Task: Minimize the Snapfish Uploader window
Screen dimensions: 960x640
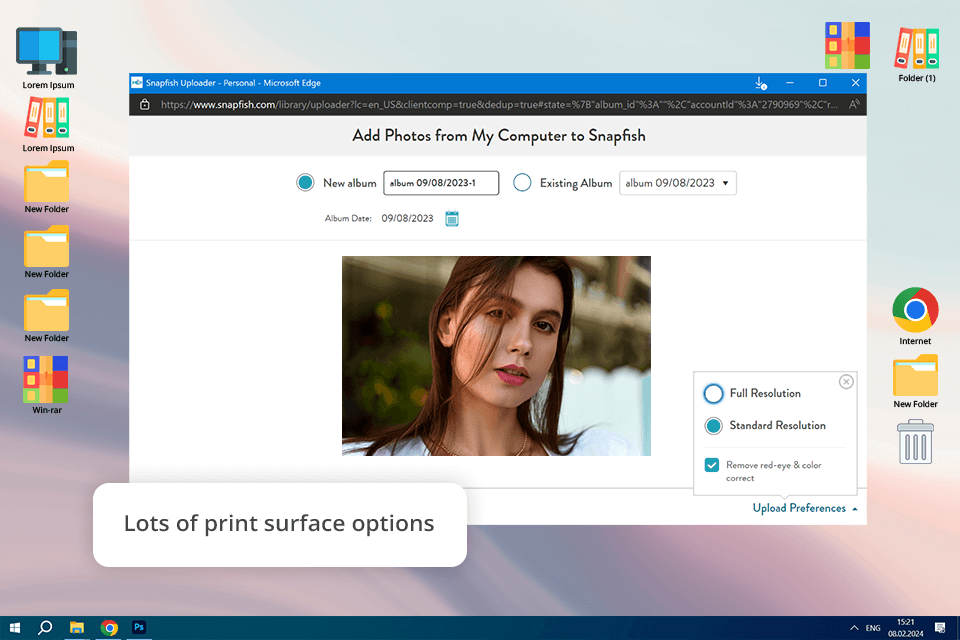Action: 790,83
